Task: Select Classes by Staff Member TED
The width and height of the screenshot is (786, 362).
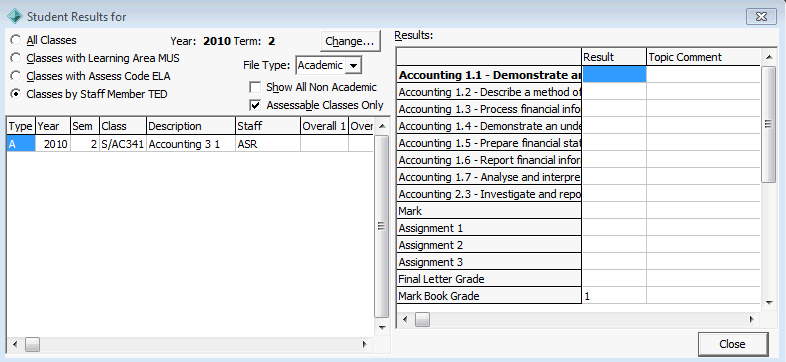Action: 16,94
